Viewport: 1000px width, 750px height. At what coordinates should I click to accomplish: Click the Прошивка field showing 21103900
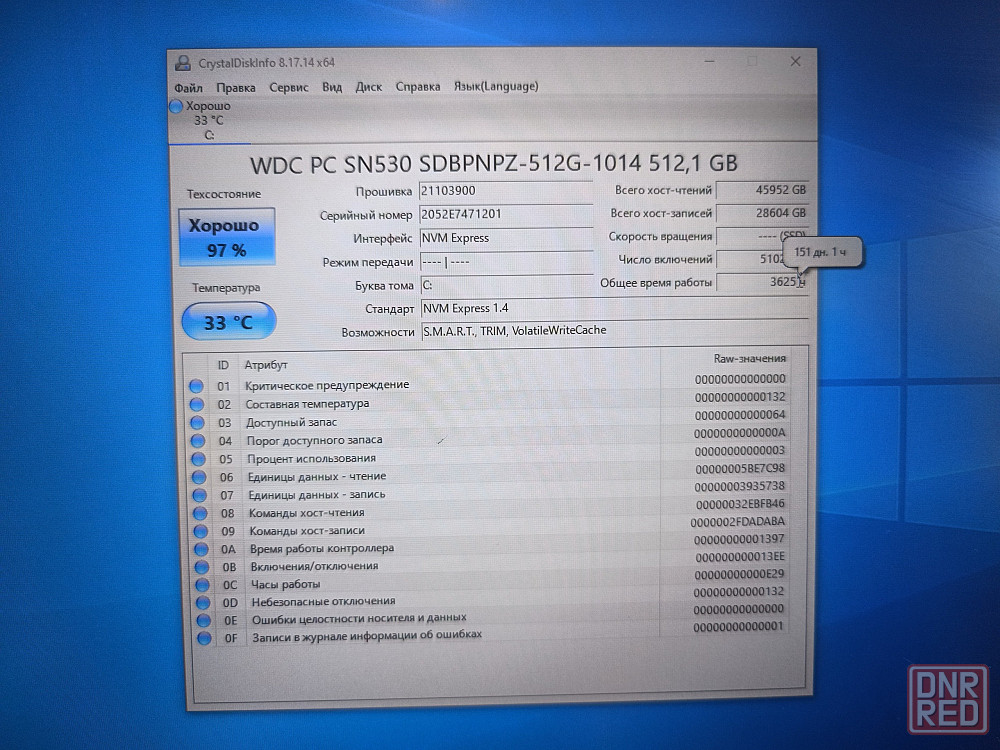click(506, 191)
